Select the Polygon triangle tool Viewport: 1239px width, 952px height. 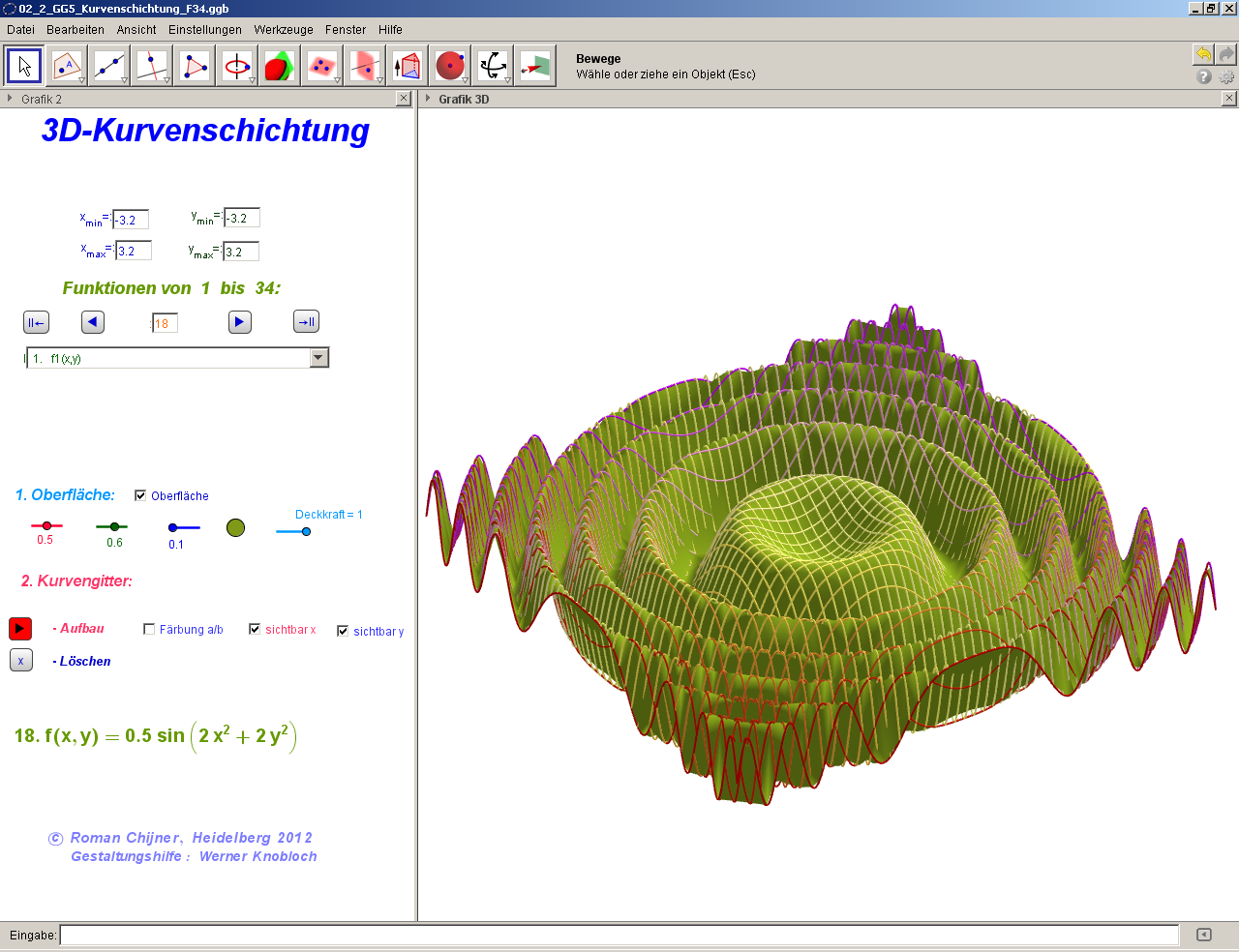click(x=195, y=66)
